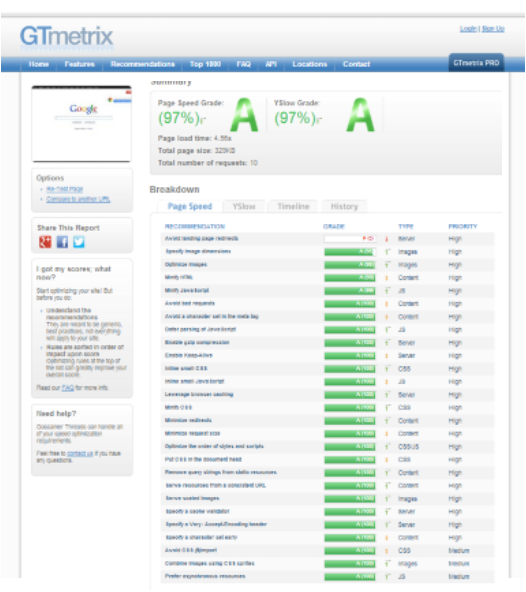Click trend arrow in Leverage browser caching row

point(387,395)
